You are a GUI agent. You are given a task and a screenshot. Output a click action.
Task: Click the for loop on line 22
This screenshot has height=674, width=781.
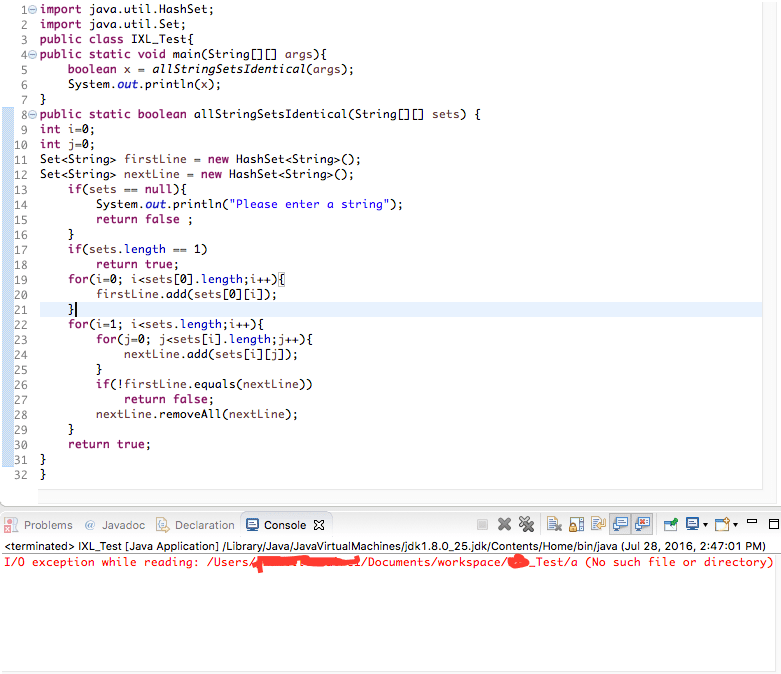(165, 324)
